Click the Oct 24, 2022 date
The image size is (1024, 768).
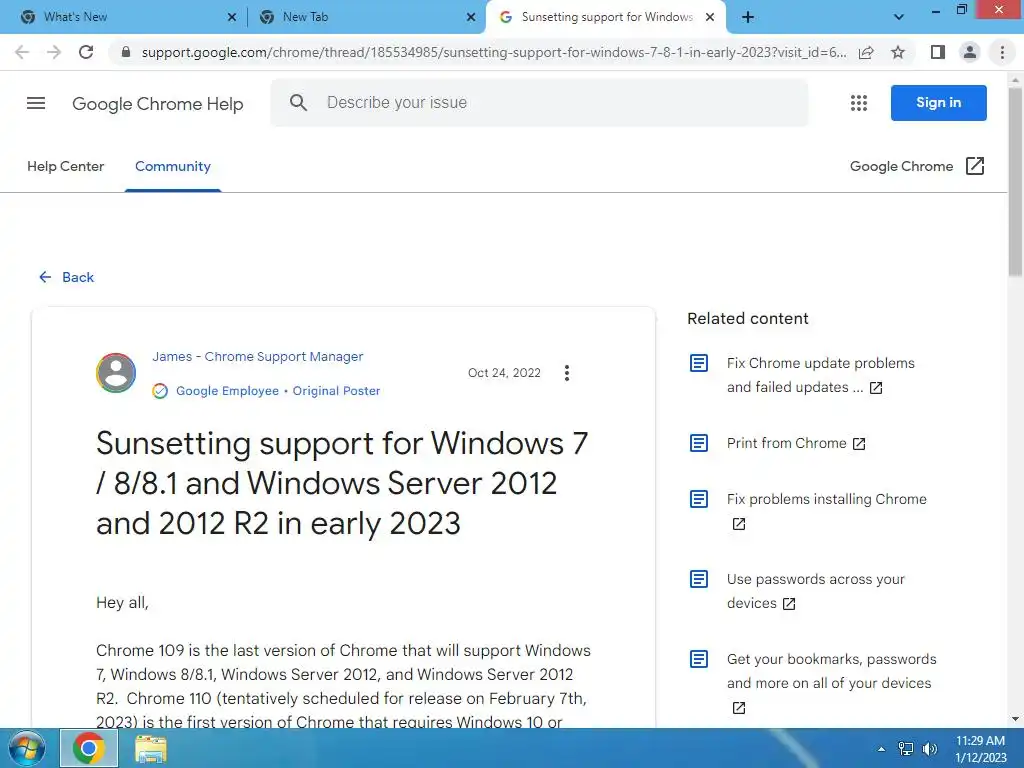tap(504, 373)
